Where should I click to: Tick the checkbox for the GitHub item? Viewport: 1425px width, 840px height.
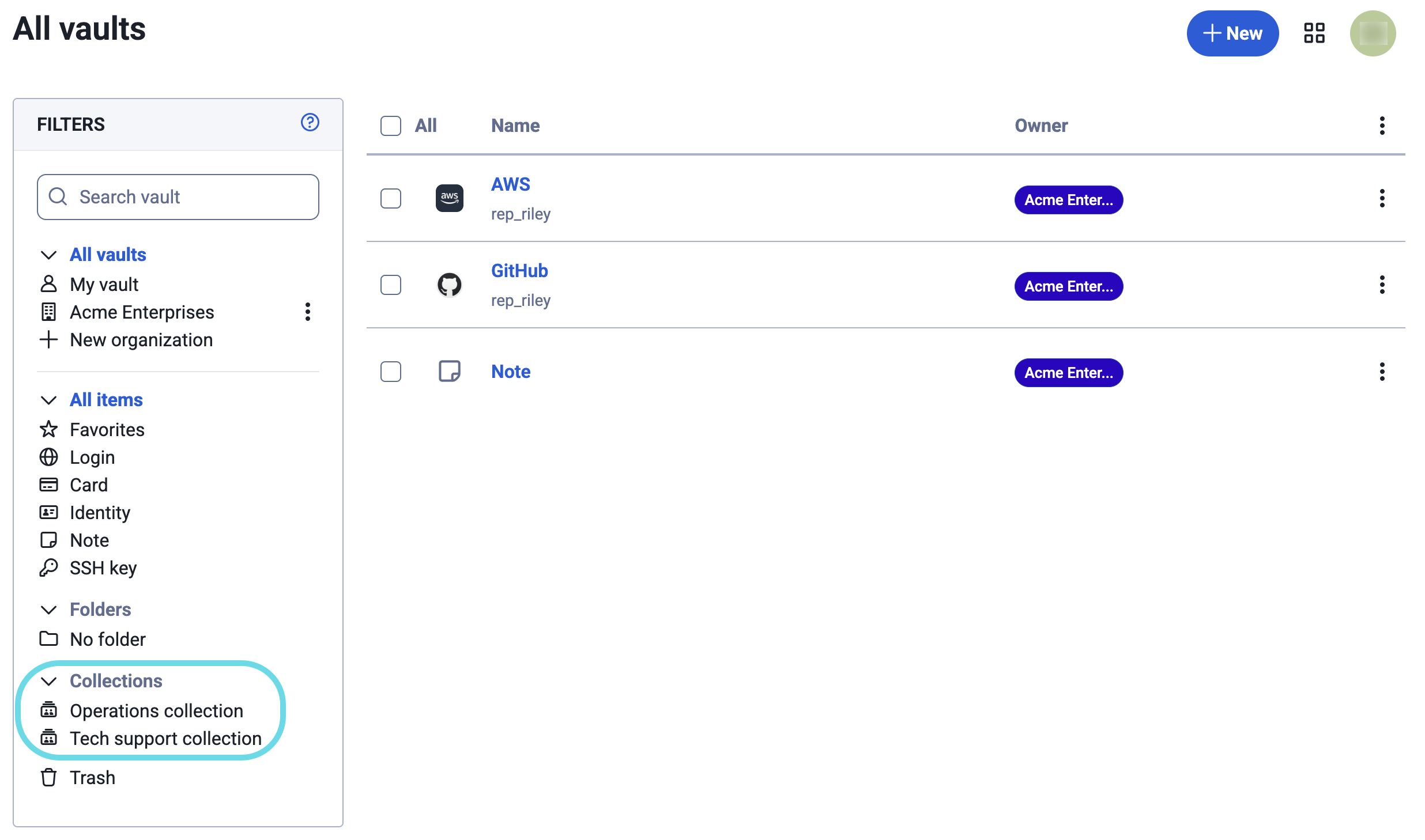pos(390,285)
